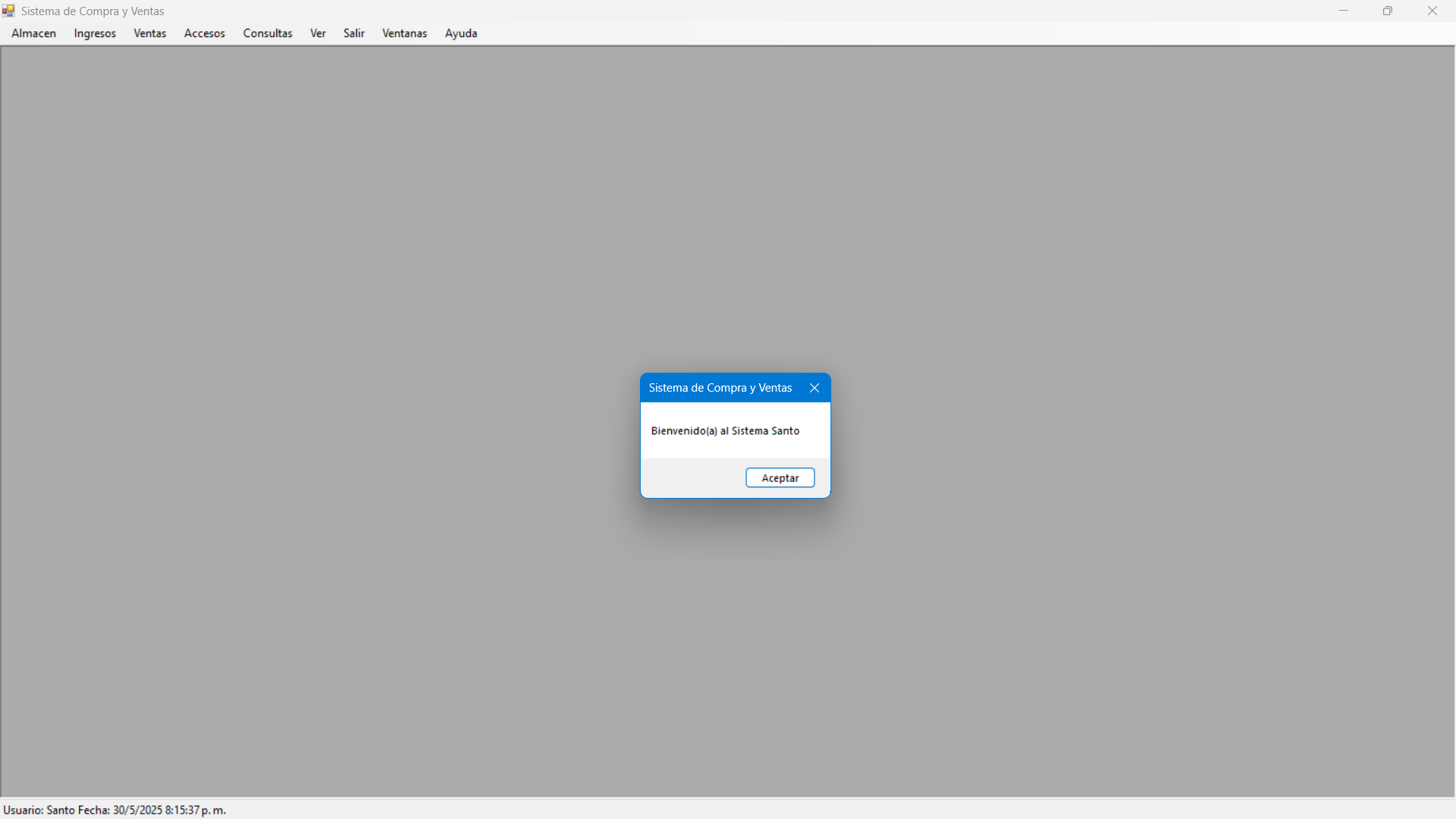Click the 'Bienvenido(a) al Sistema Santo' message text
The width and height of the screenshot is (1456, 819).
pos(725,431)
